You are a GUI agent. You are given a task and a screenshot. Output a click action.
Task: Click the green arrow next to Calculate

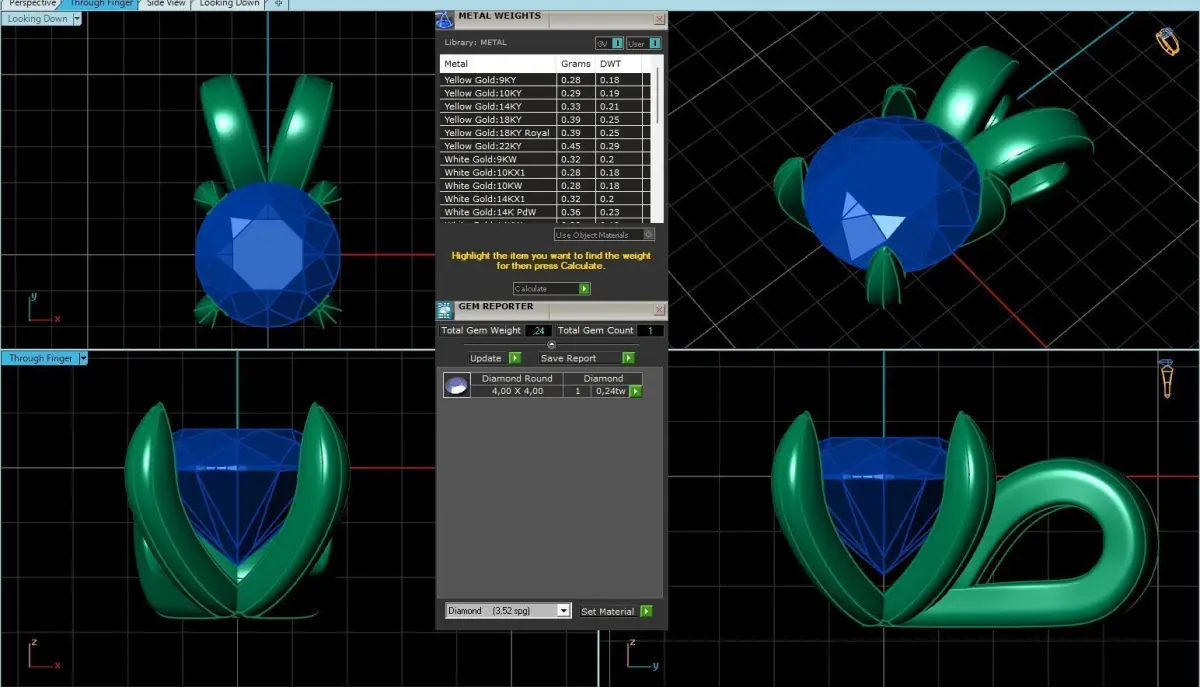coord(584,289)
